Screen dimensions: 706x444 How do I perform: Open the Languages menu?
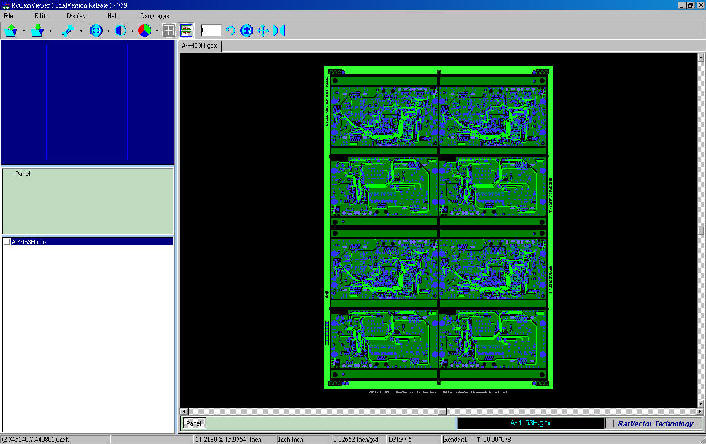[154, 16]
